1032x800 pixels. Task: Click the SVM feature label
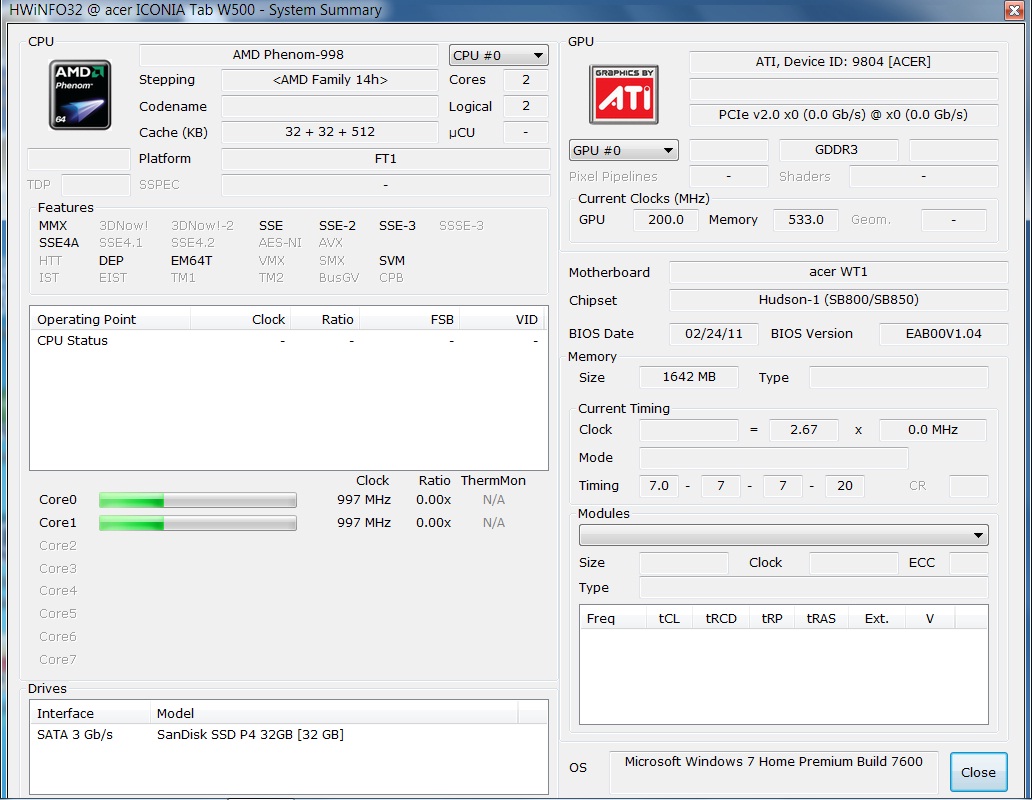coord(392,261)
